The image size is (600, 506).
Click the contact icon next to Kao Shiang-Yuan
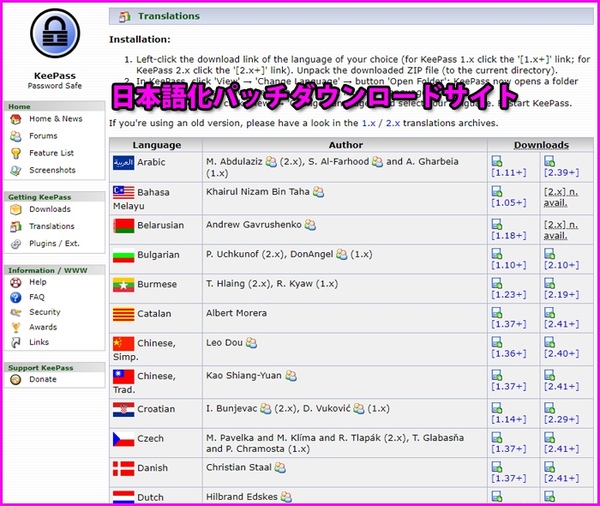(x=291, y=375)
